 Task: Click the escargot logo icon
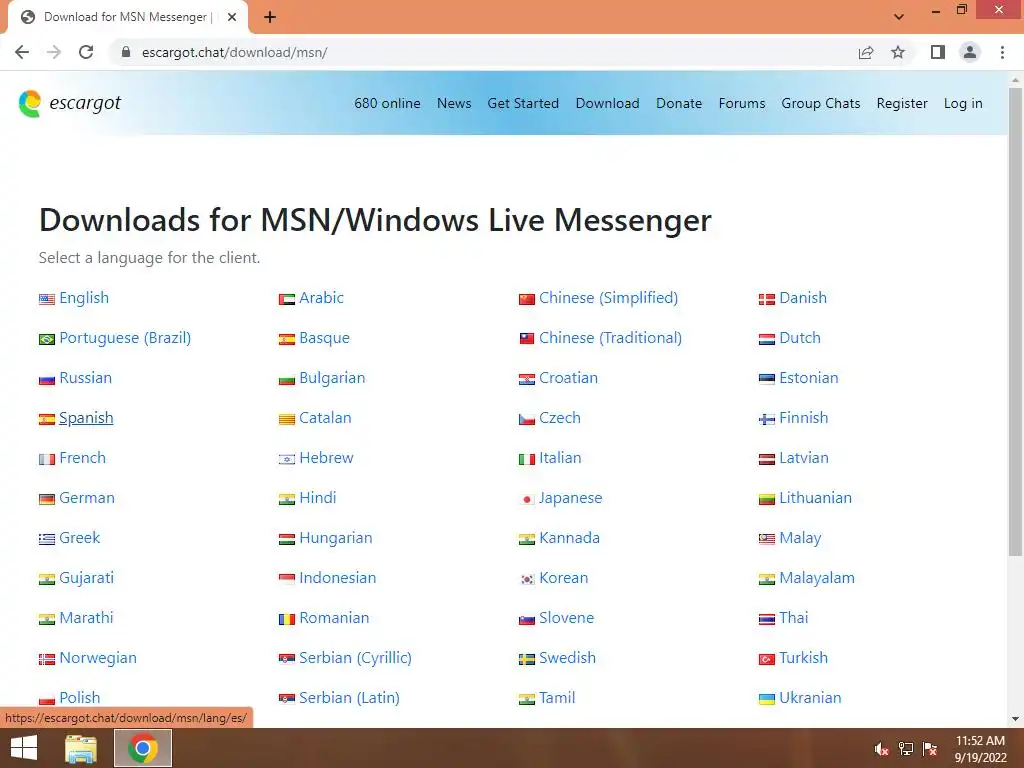pos(30,104)
